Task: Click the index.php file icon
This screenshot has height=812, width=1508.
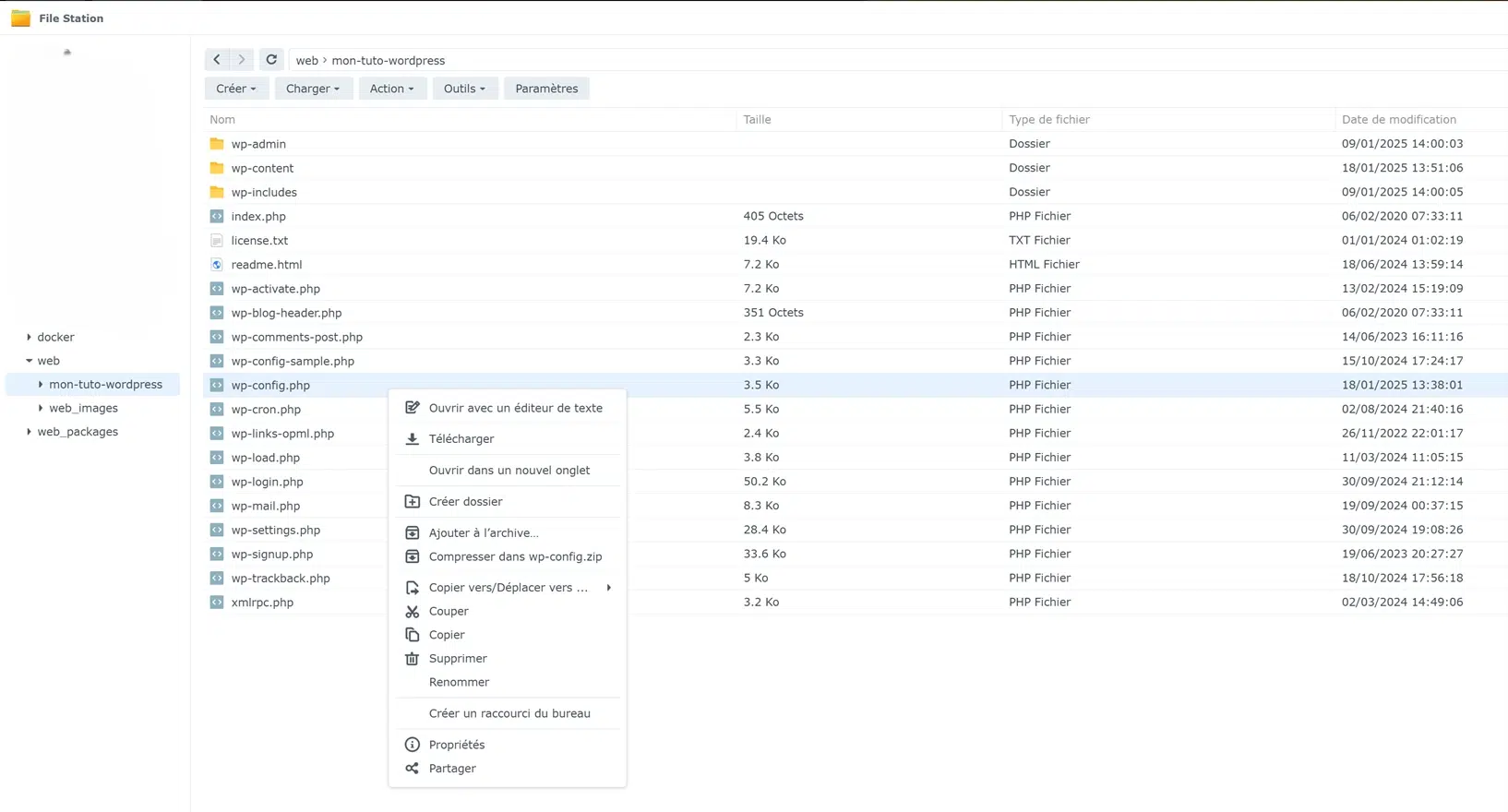Action: coord(217,217)
